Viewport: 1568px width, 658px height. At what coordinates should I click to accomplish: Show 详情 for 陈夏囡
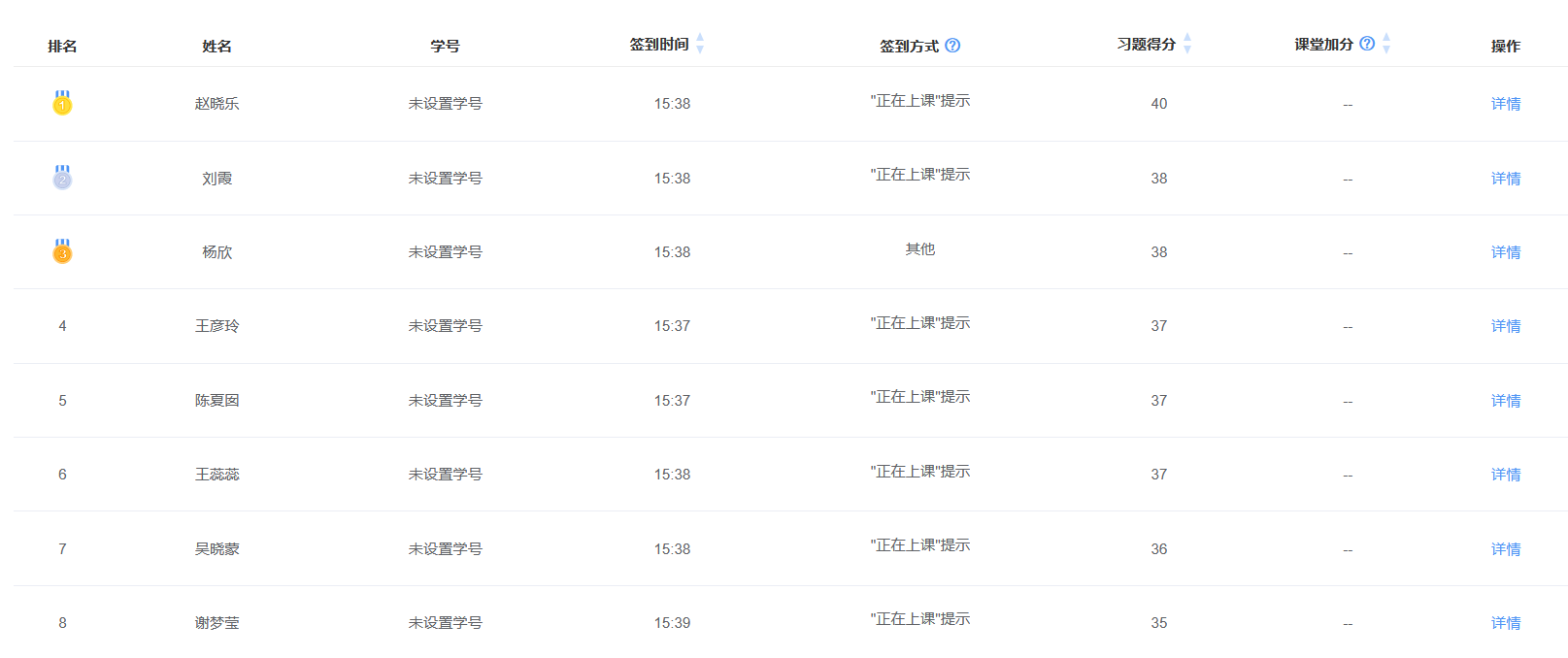point(1505,401)
